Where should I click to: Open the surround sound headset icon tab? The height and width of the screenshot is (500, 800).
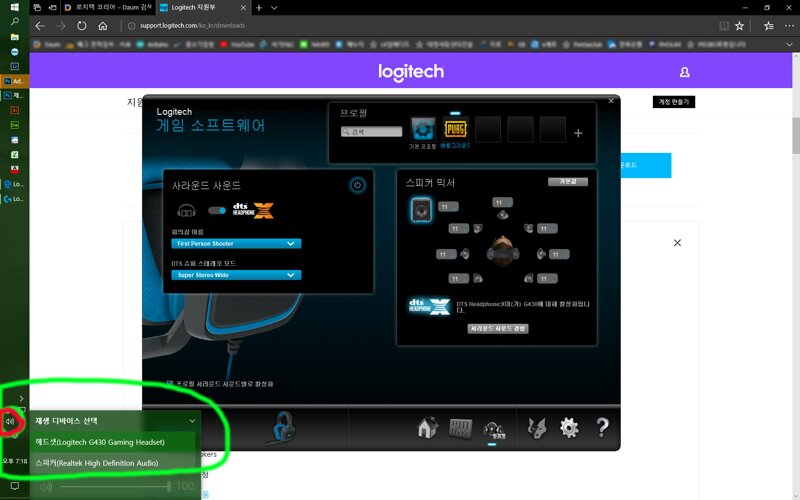tap(493, 429)
